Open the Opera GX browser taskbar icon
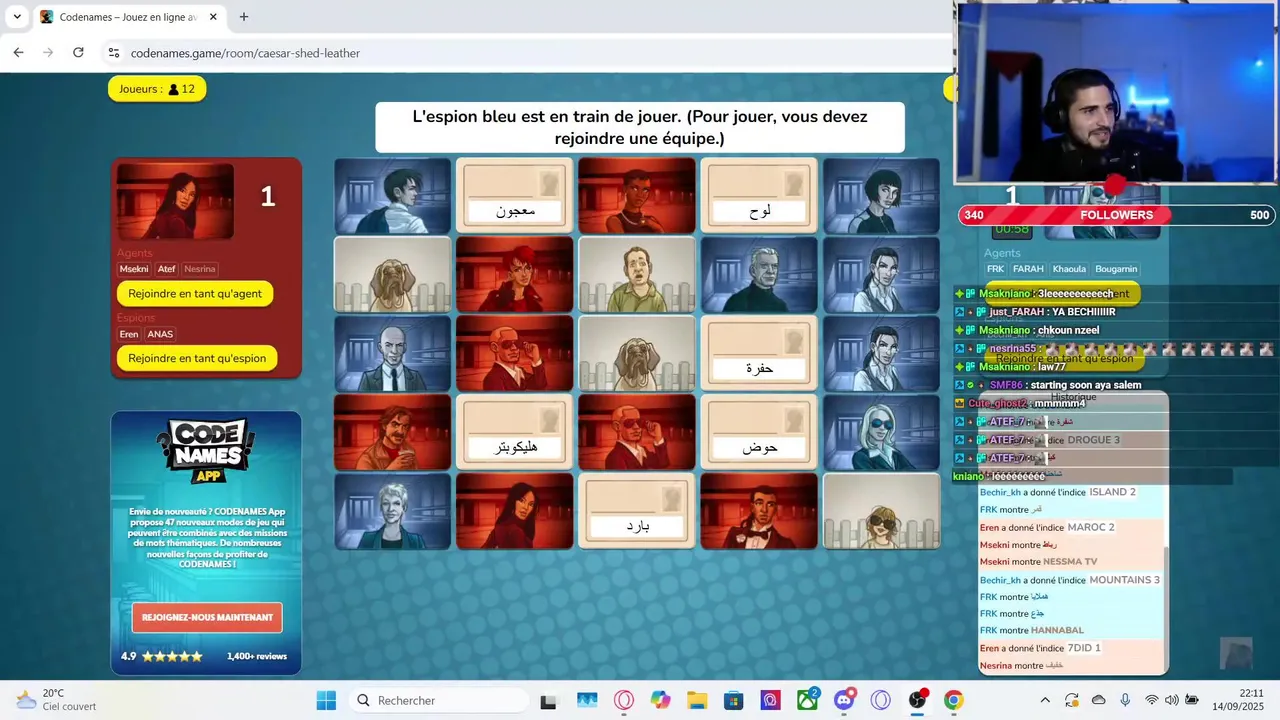 [x=624, y=700]
